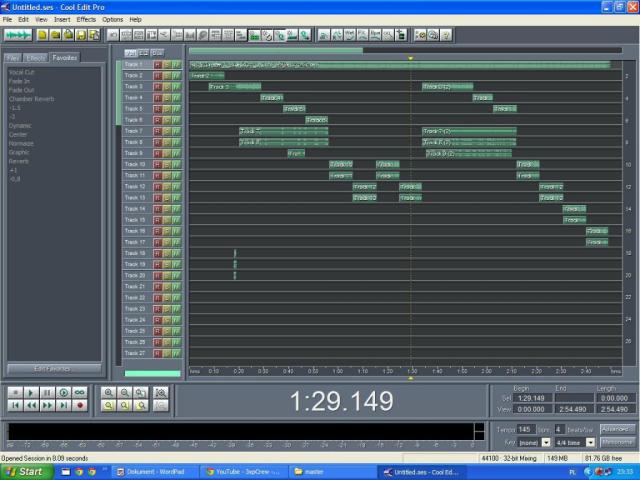Click the Track 1 name label

pos(133,64)
